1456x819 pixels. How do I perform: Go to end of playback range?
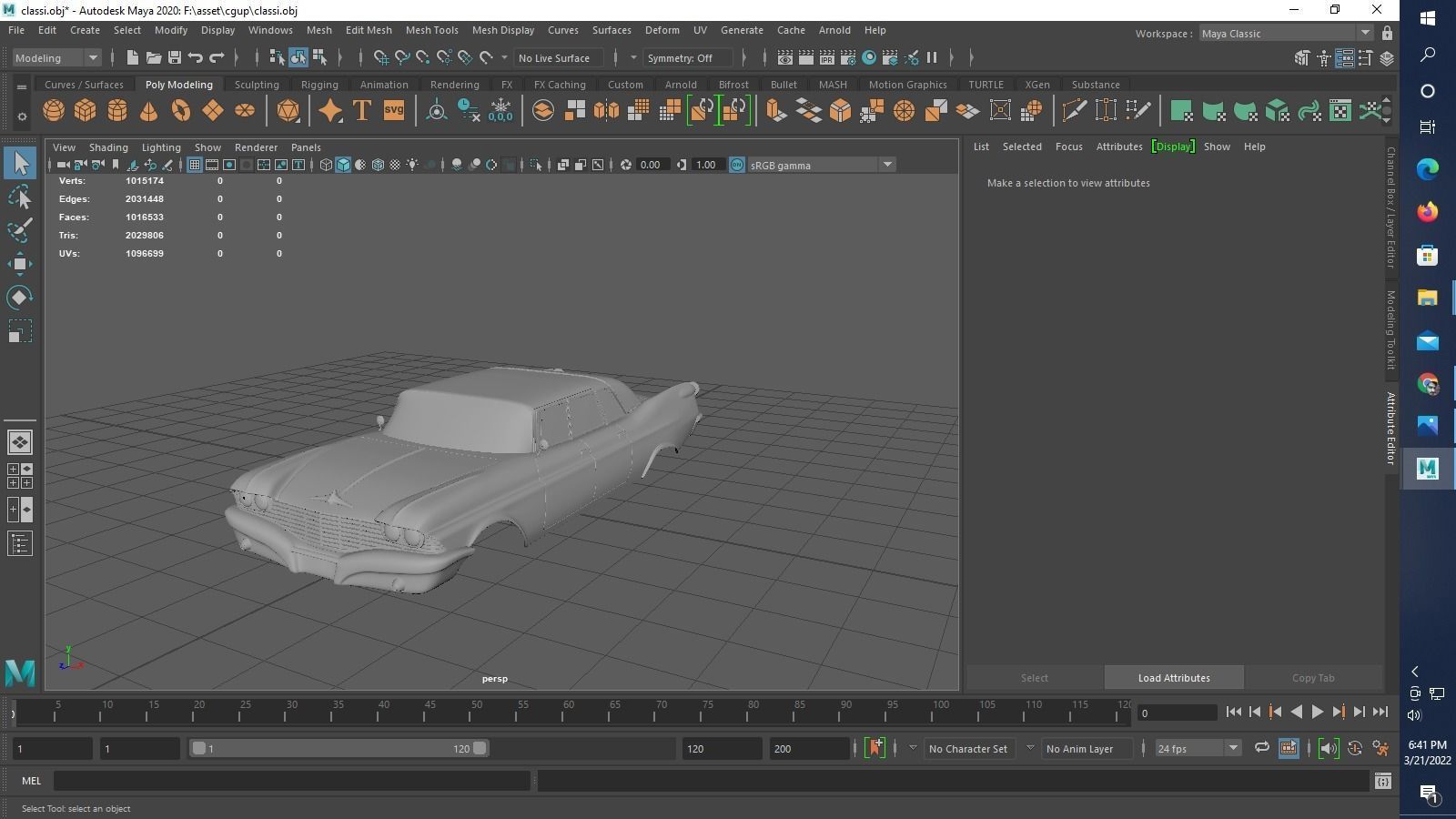(x=1380, y=713)
